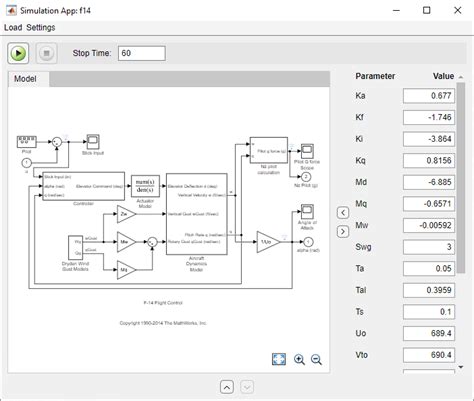Select the Pilot G force Scope block
Image resolution: width=474 pixels, height=401 pixels.
[x=307, y=151]
